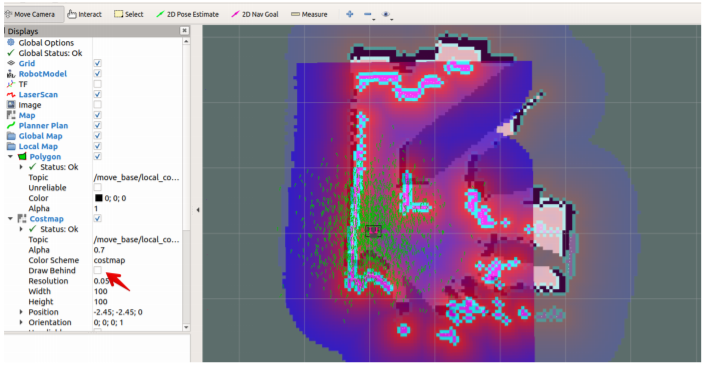Image resolution: width=707 pixels, height=368 pixels.
Task: Select the Measure ruler tool
Action: click(x=309, y=14)
